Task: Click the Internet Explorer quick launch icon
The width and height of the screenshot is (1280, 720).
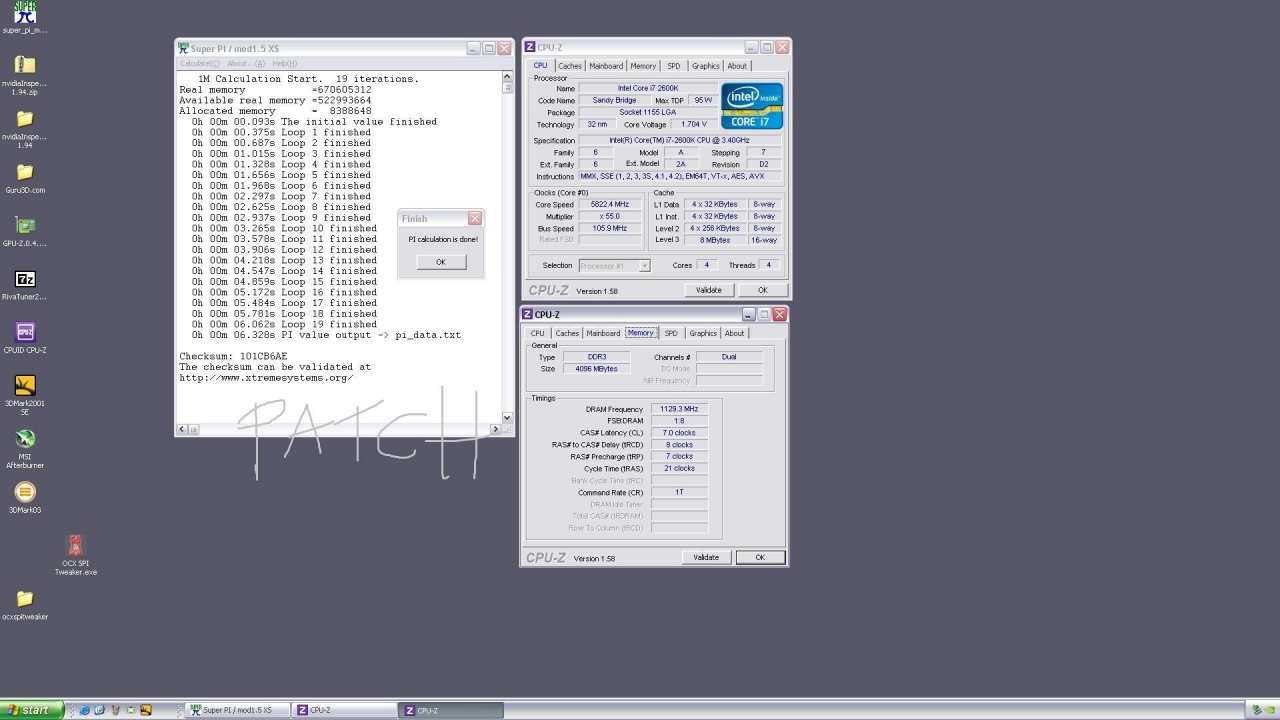Action: (x=84, y=710)
